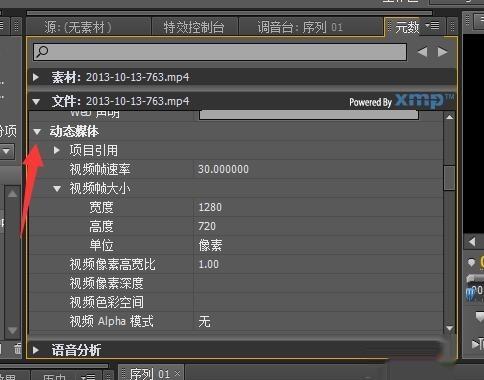484x380 pixels.
Task: Collapse the 文件 2013-10-13-763.mp4 section
Action: [36, 102]
